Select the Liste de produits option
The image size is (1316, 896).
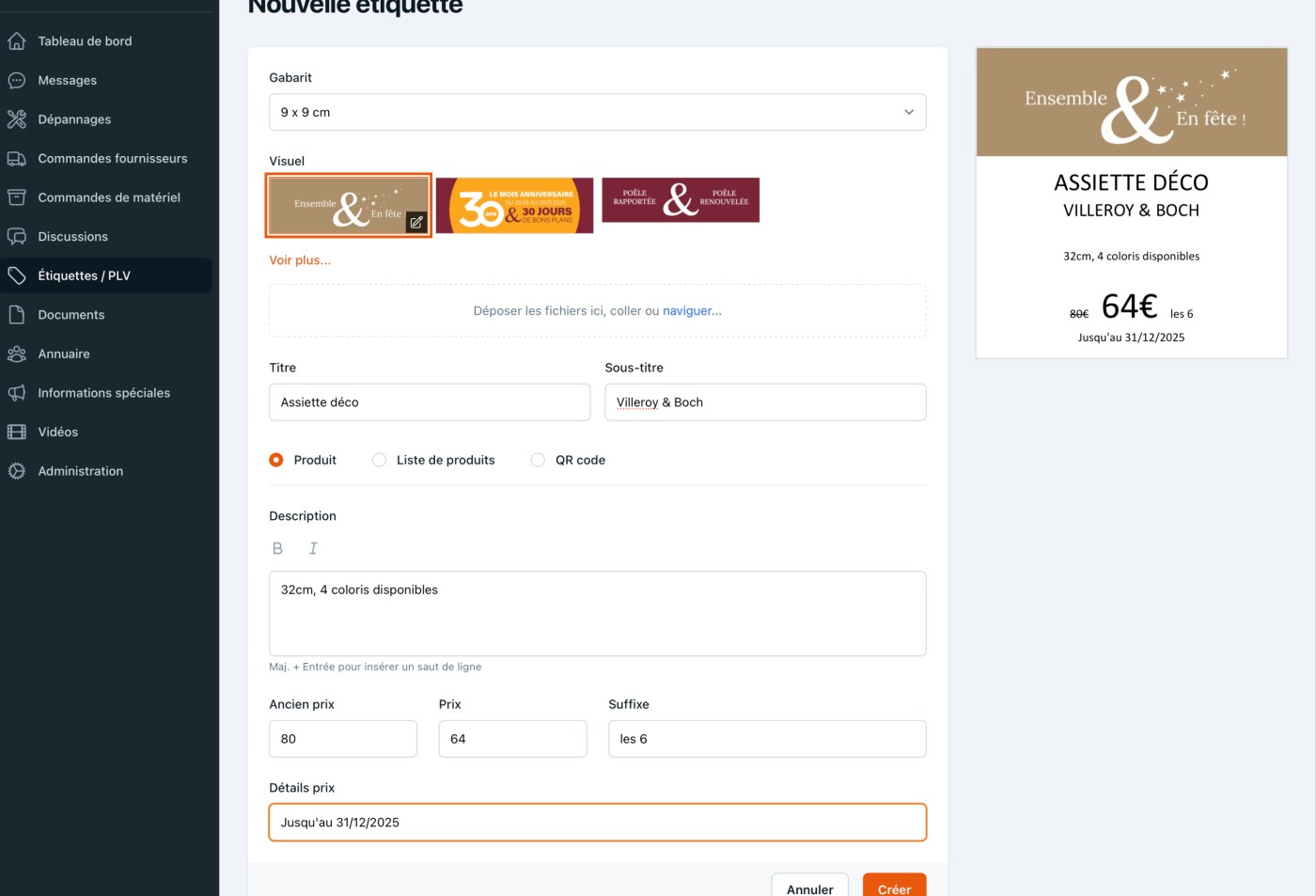tap(379, 461)
